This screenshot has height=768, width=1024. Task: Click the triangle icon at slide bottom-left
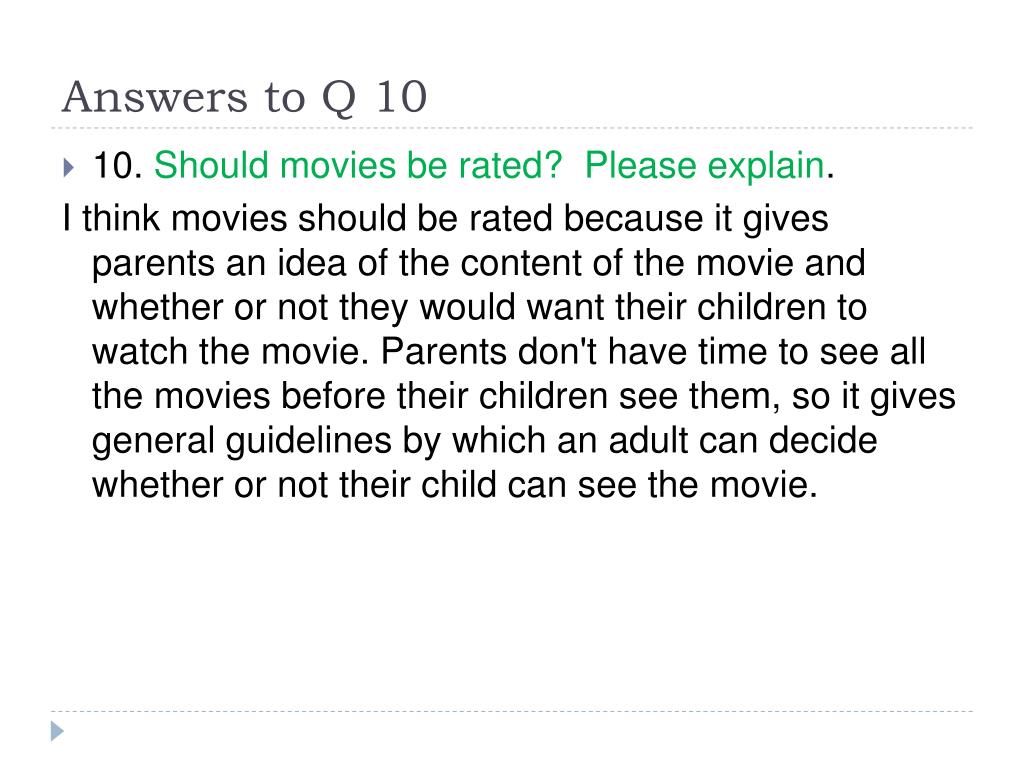(x=57, y=731)
